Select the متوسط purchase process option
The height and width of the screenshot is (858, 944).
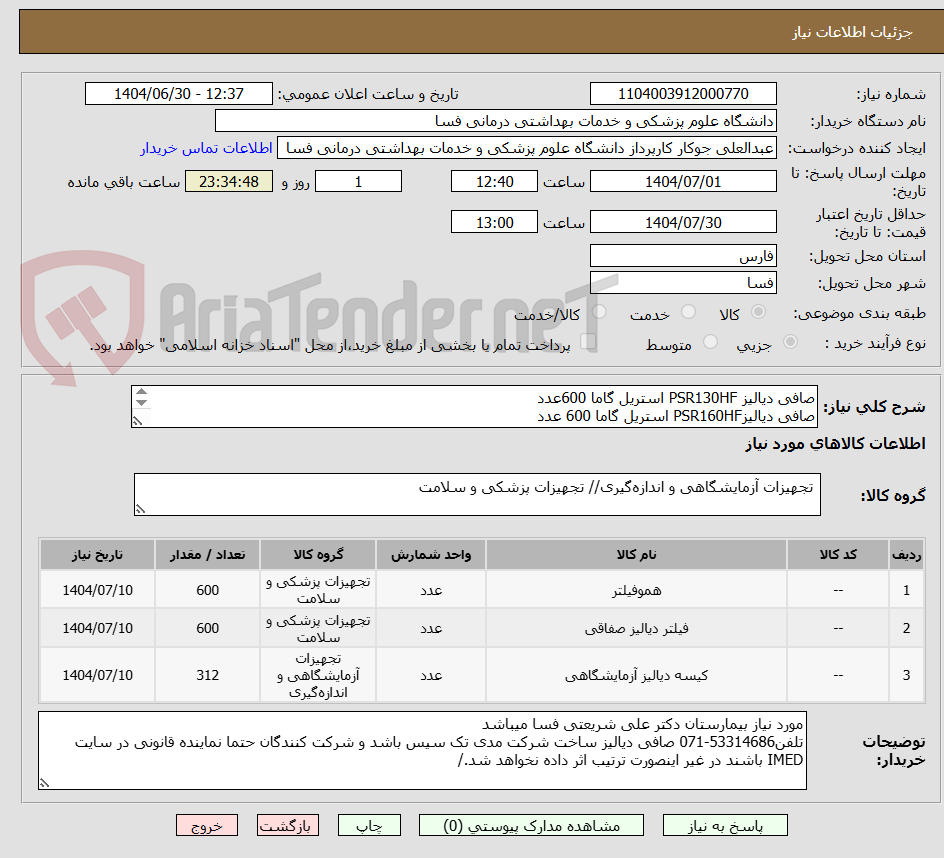click(x=710, y=342)
